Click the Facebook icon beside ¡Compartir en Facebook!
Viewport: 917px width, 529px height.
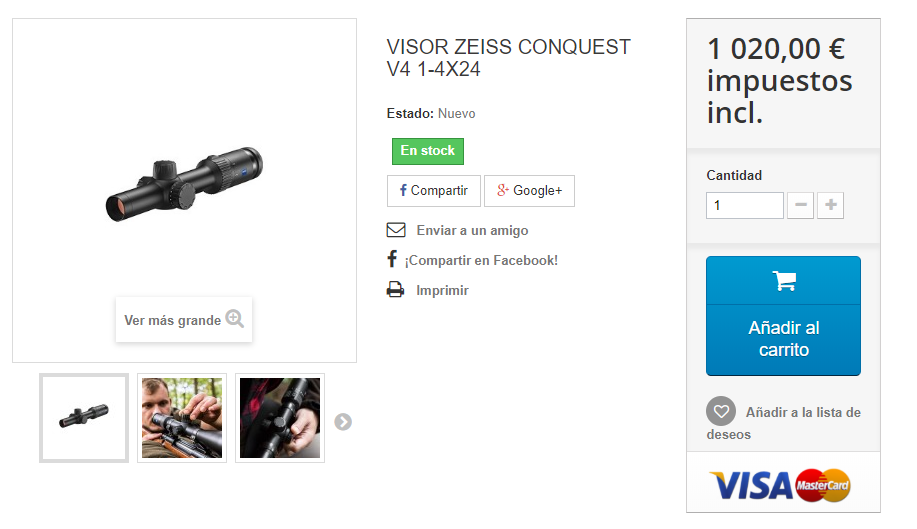pos(392,259)
